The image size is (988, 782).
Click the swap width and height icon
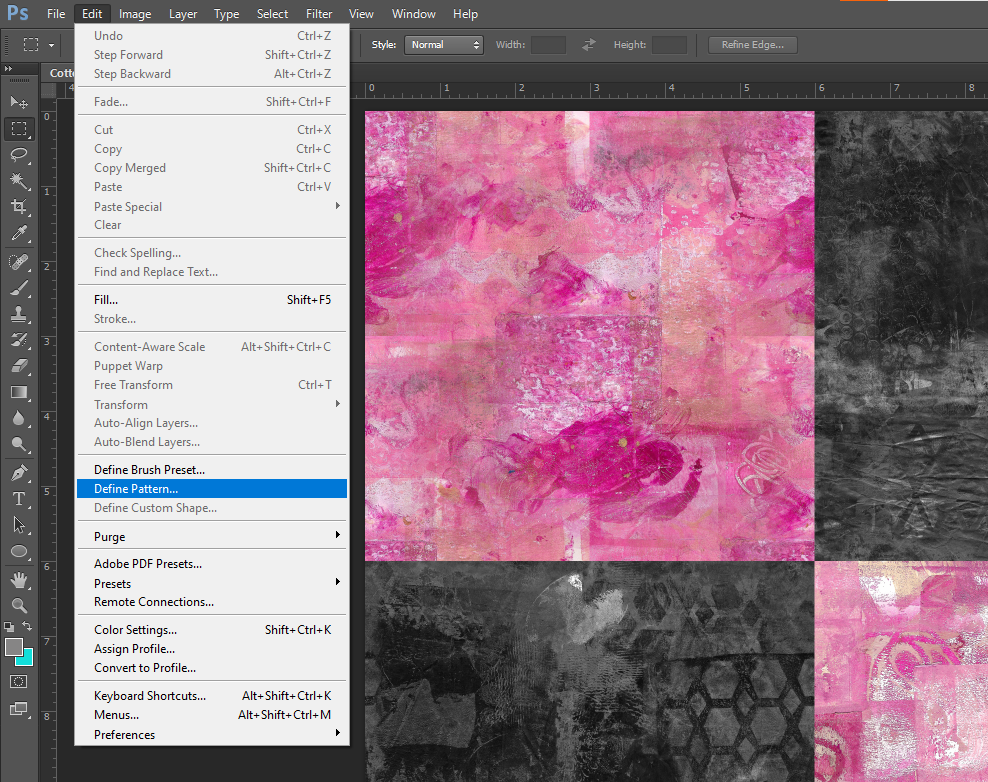[x=589, y=45]
